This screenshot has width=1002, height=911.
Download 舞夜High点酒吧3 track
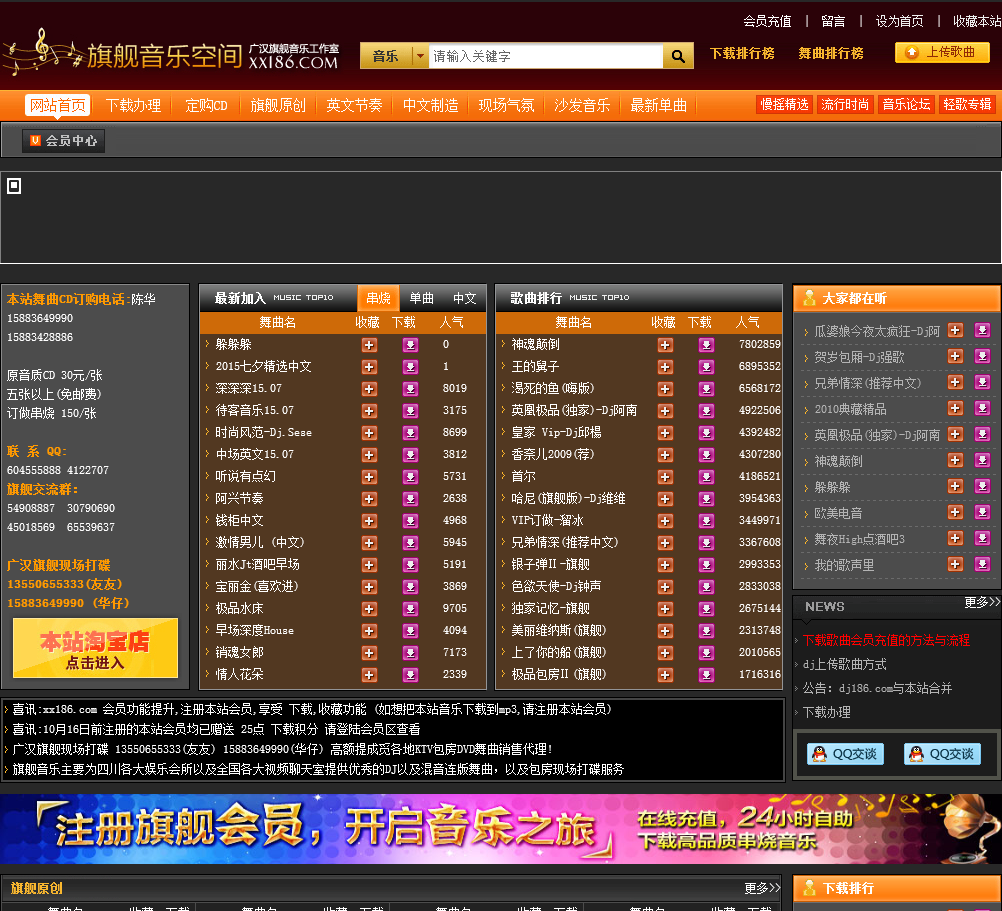tap(982, 539)
